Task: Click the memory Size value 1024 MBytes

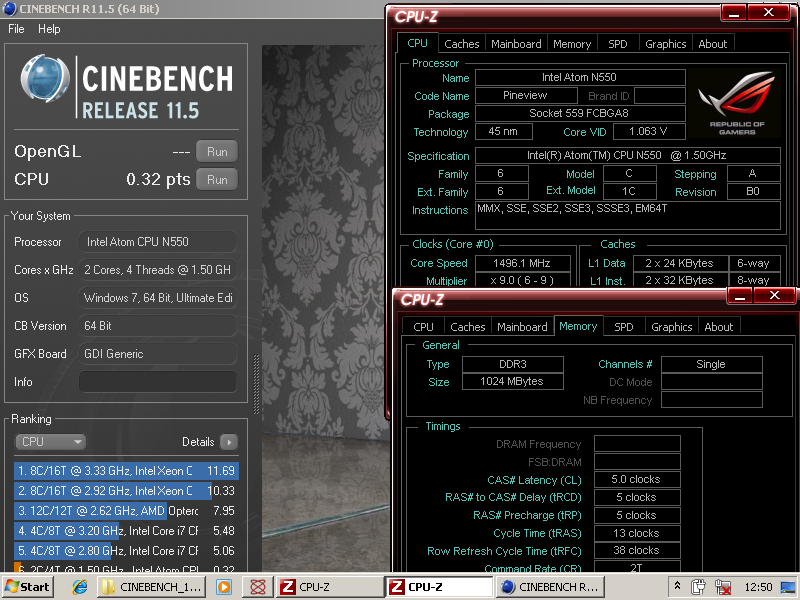Action: 513,382
